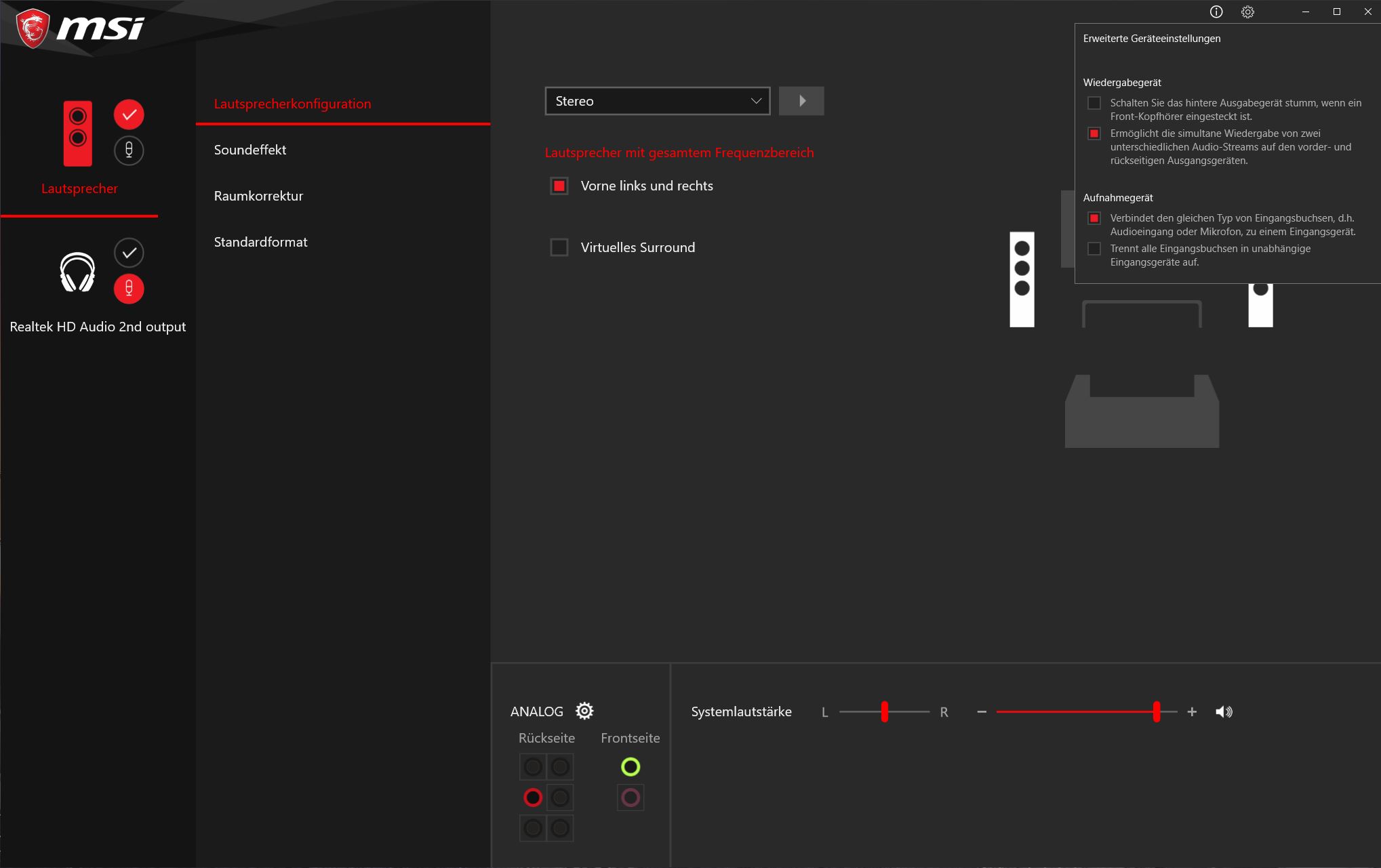This screenshot has width=1381, height=868.
Task: Click red rear panel audio jack
Action: [x=533, y=798]
